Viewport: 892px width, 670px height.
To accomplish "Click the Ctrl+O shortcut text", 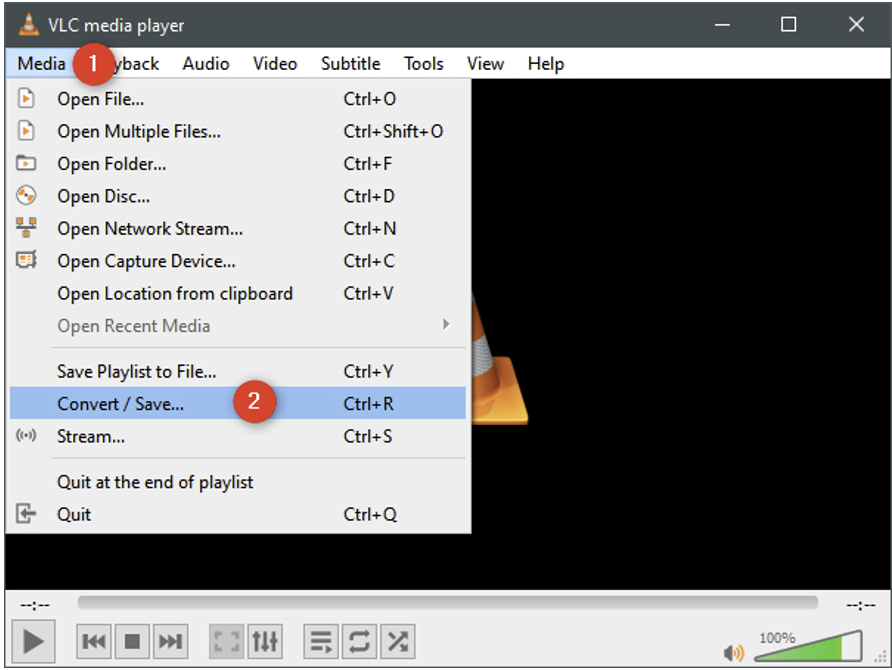I will tap(370, 99).
